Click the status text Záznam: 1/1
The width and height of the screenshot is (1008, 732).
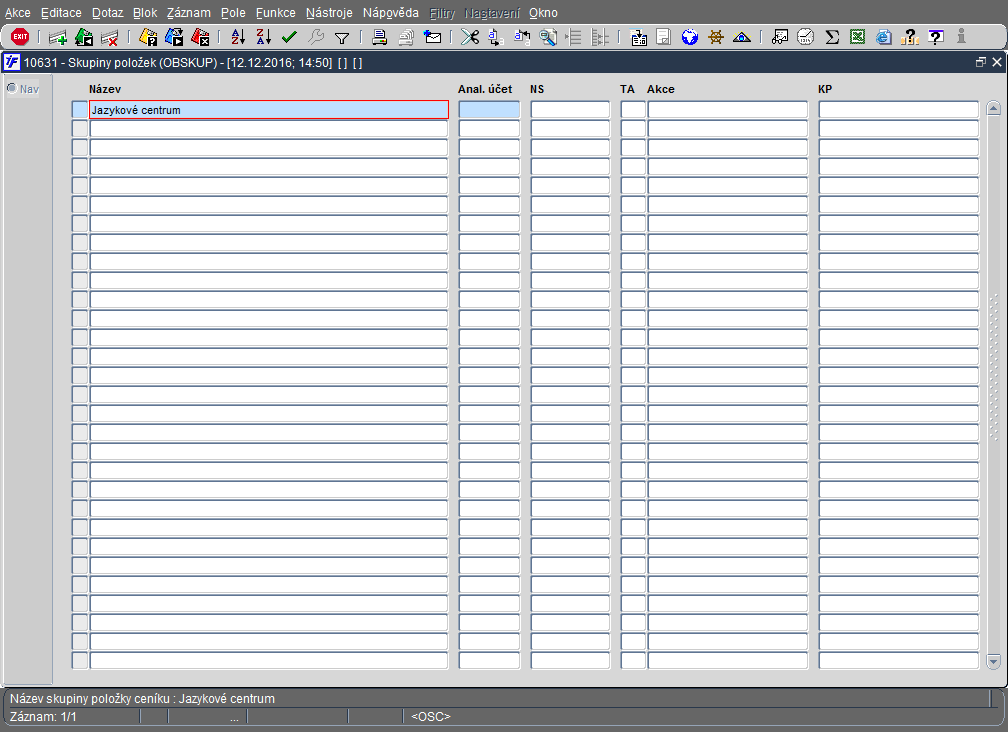43,717
